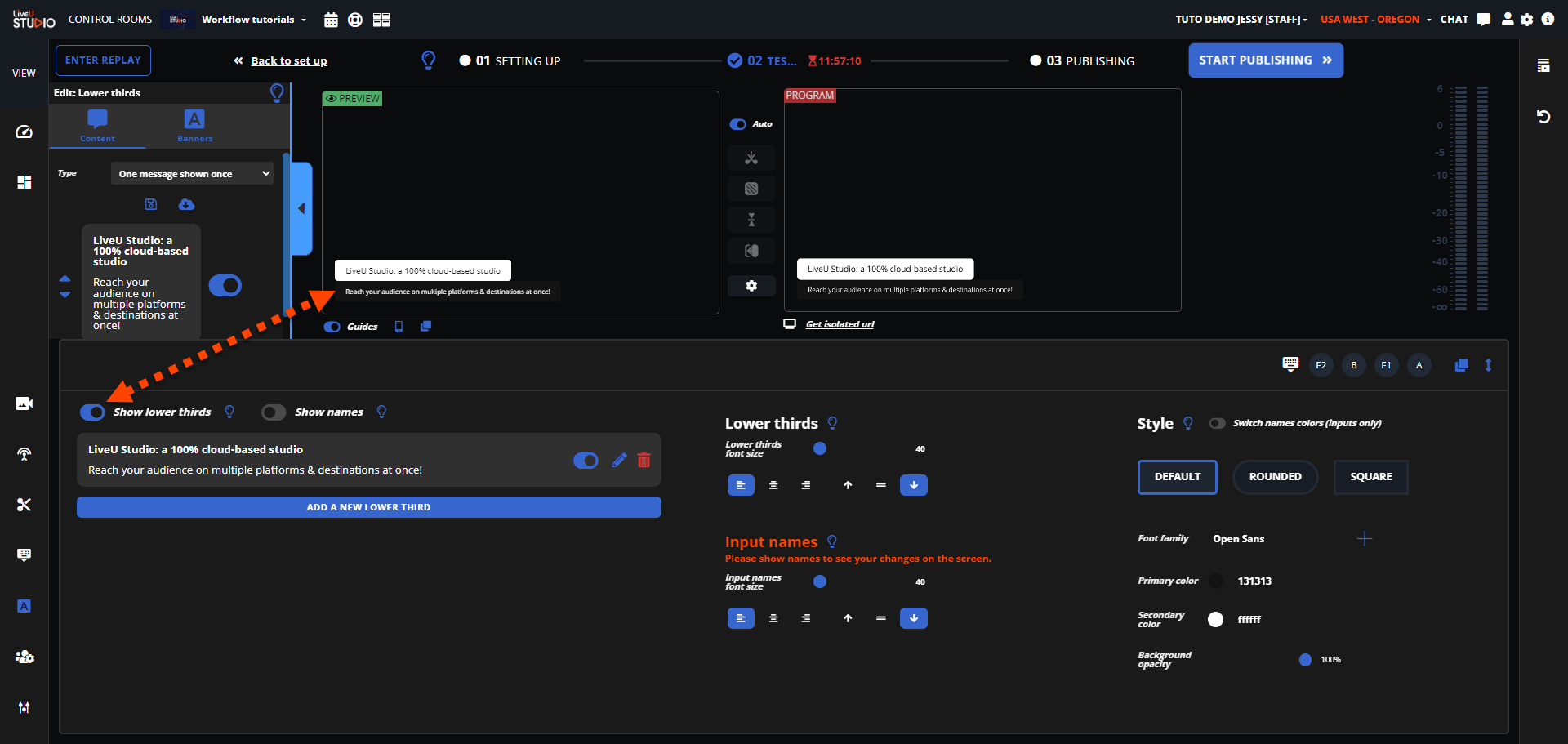Expand bottom panel vertical resize arrow

coord(1488,365)
